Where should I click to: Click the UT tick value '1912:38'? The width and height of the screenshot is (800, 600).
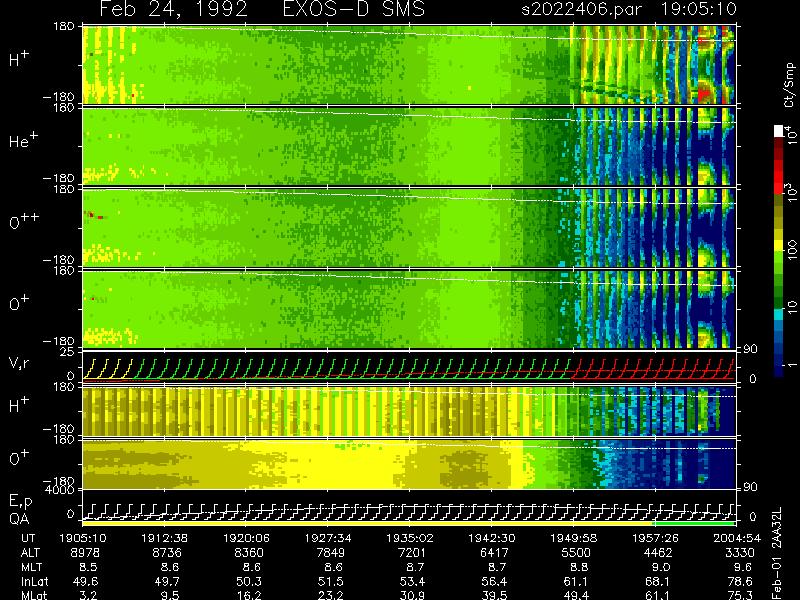165,538
